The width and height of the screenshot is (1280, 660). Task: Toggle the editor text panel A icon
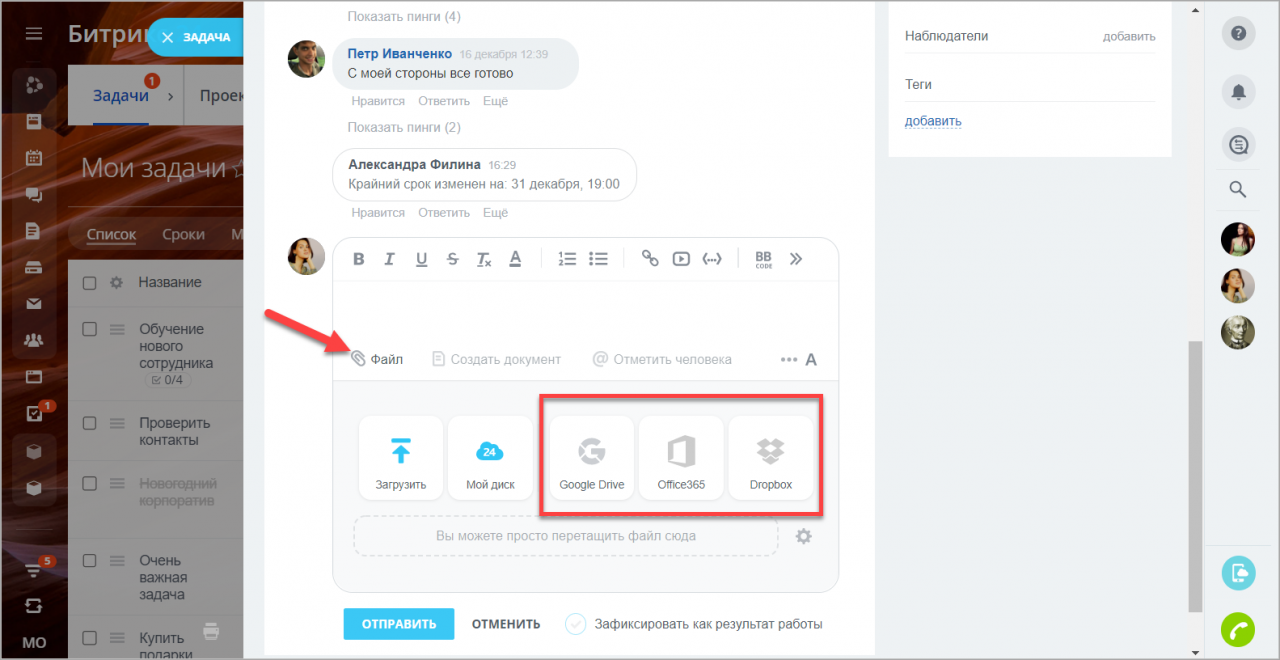[811, 359]
